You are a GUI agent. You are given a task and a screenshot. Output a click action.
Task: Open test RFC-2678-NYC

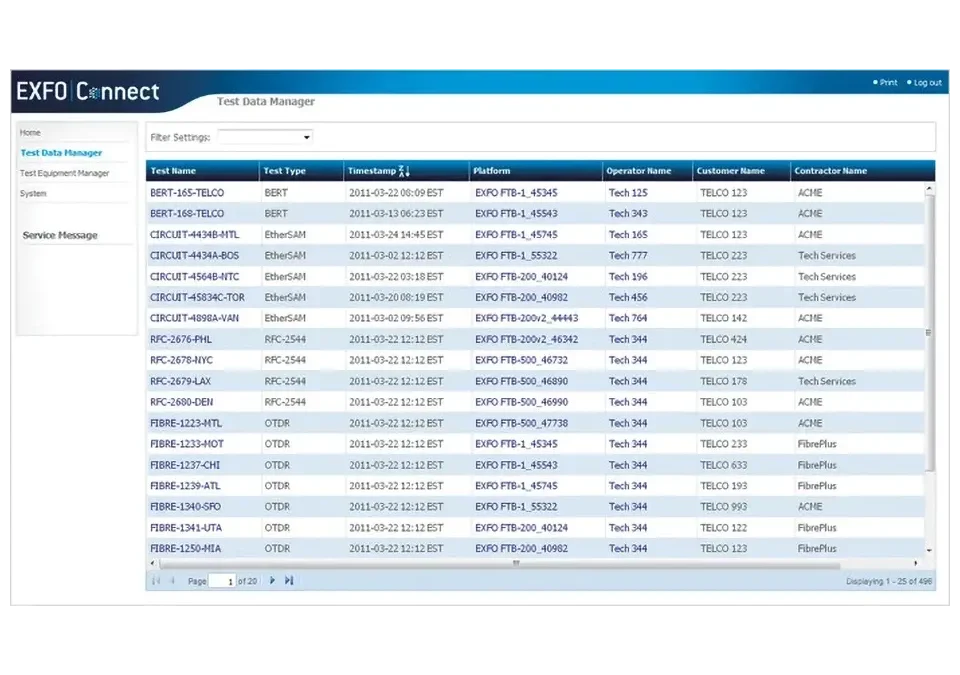(181, 360)
